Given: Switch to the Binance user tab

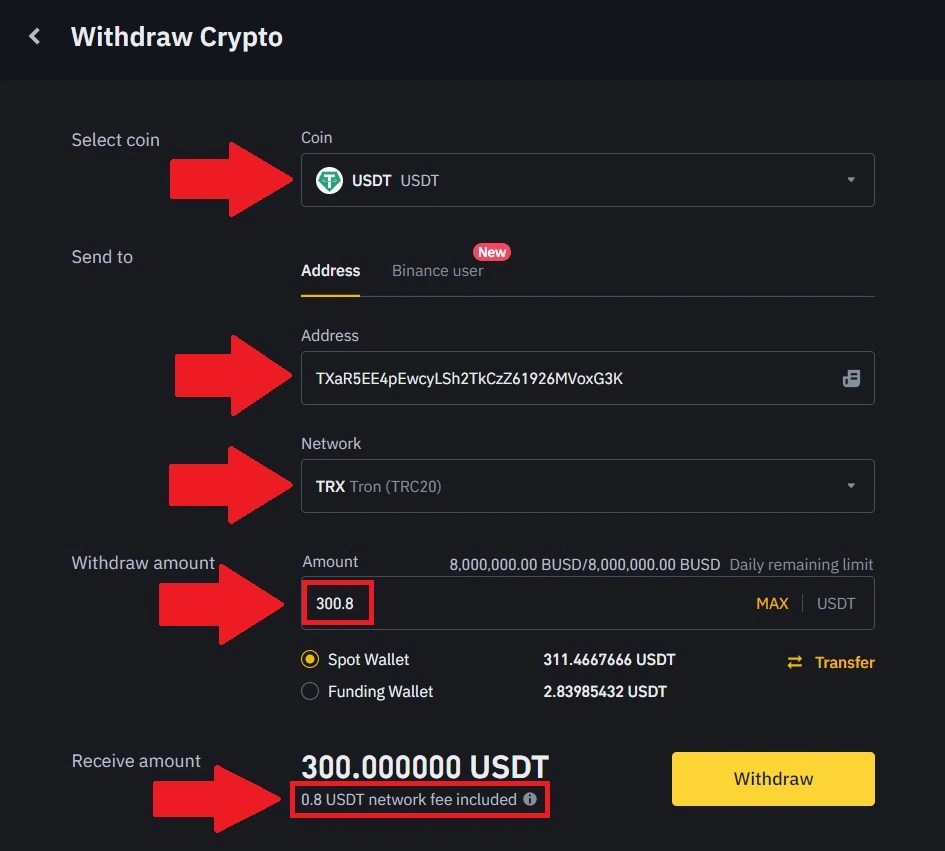Looking at the screenshot, I should click(x=437, y=270).
